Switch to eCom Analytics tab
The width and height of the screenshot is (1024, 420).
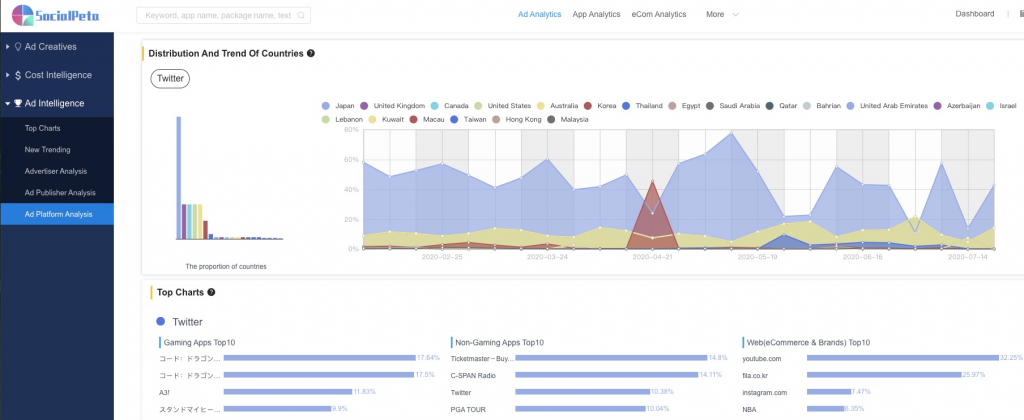tap(659, 14)
